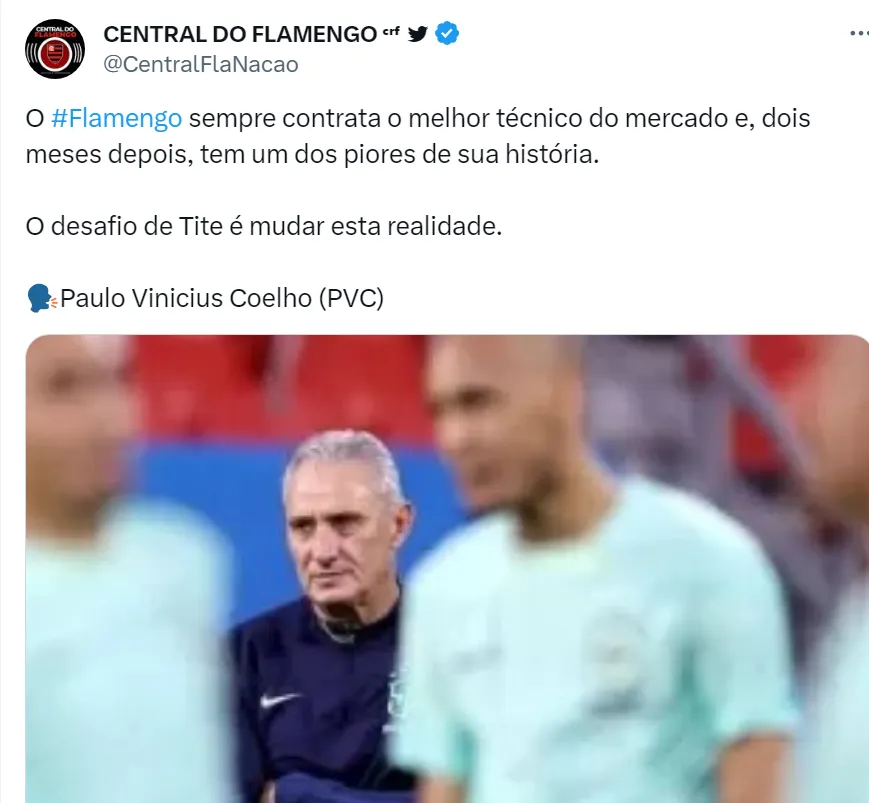The width and height of the screenshot is (869, 803).
Task: Click the speaking head emoji
Action: pyautogui.click(x=42, y=298)
